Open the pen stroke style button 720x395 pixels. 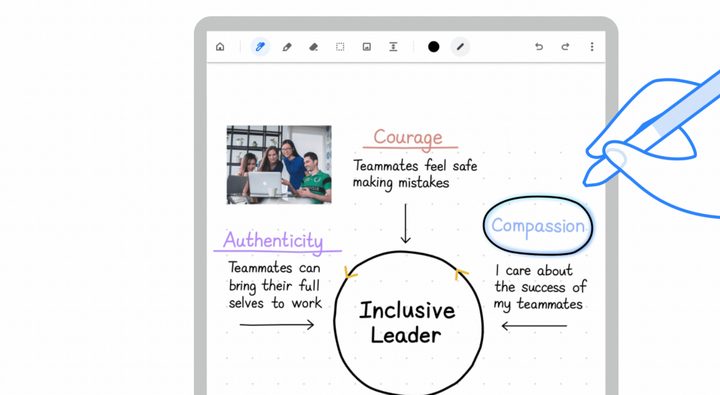pos(460,46)
